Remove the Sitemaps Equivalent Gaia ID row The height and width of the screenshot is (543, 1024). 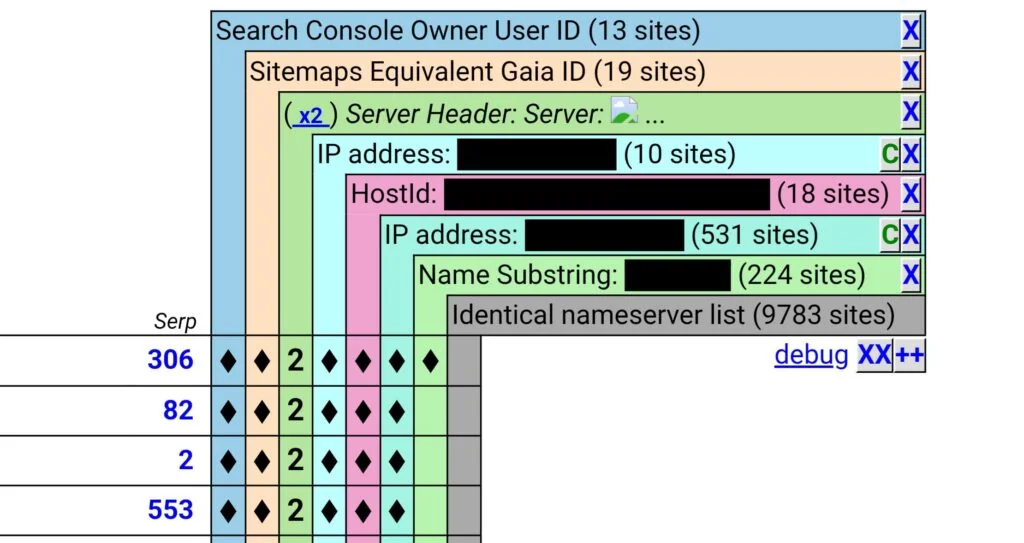click(x=910, y=71)
